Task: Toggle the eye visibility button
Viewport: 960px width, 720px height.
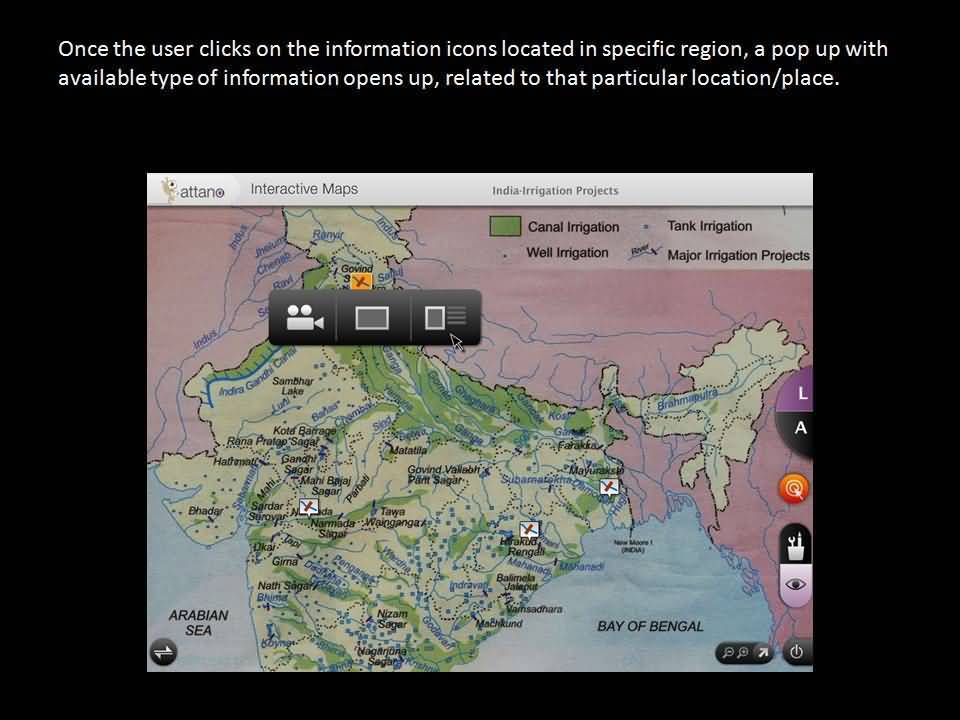Action: coord(795,585)
